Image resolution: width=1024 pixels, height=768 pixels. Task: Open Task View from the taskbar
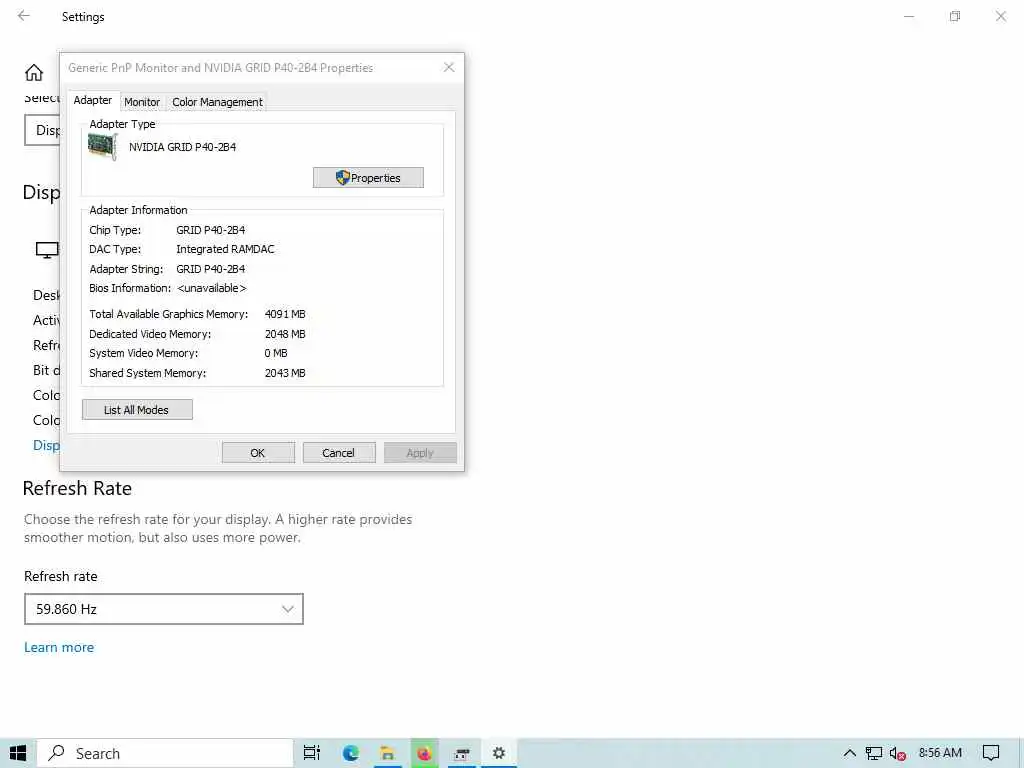click(x=312, y=753)
